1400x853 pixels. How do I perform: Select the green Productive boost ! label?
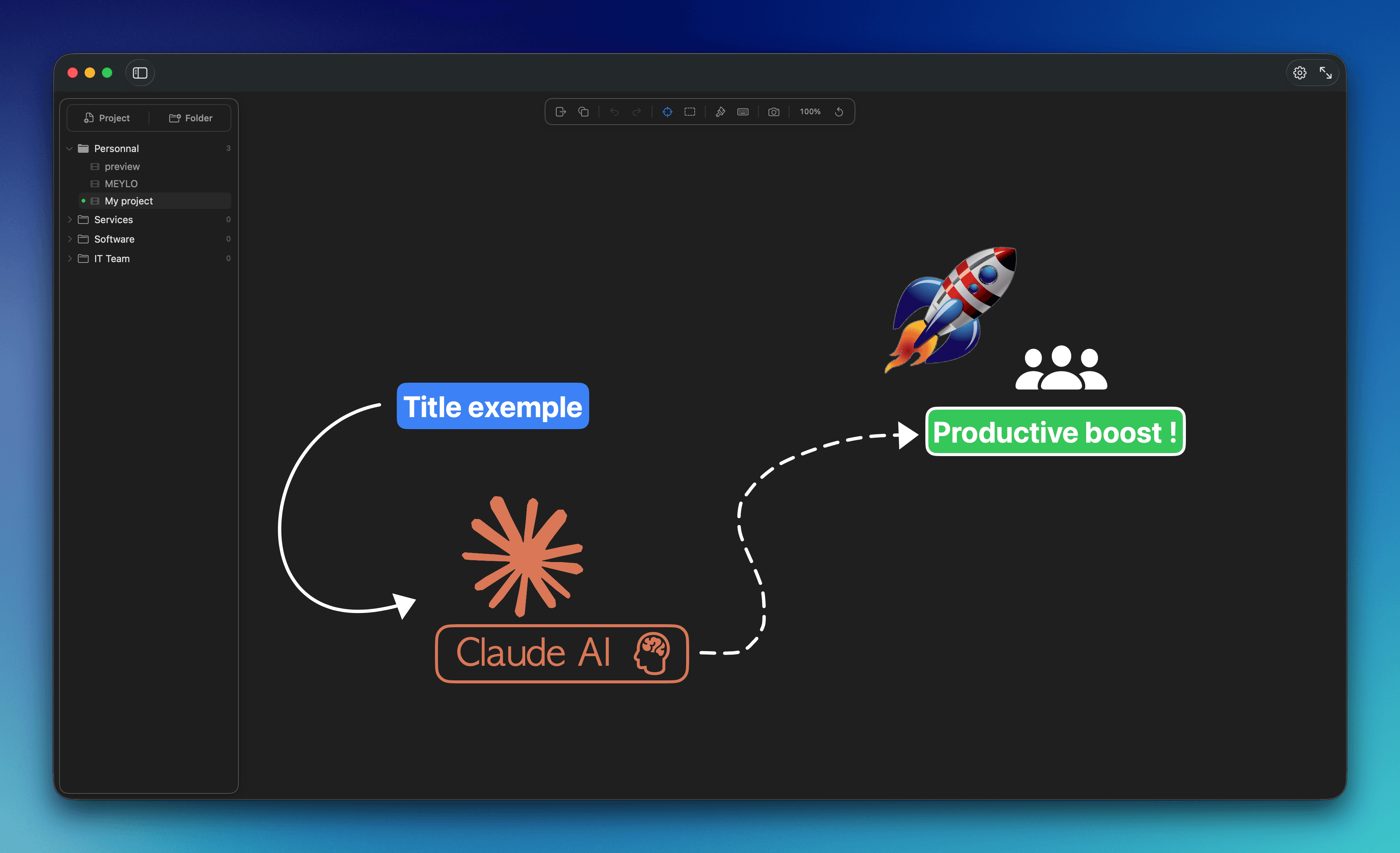(x=1055, y=431)
